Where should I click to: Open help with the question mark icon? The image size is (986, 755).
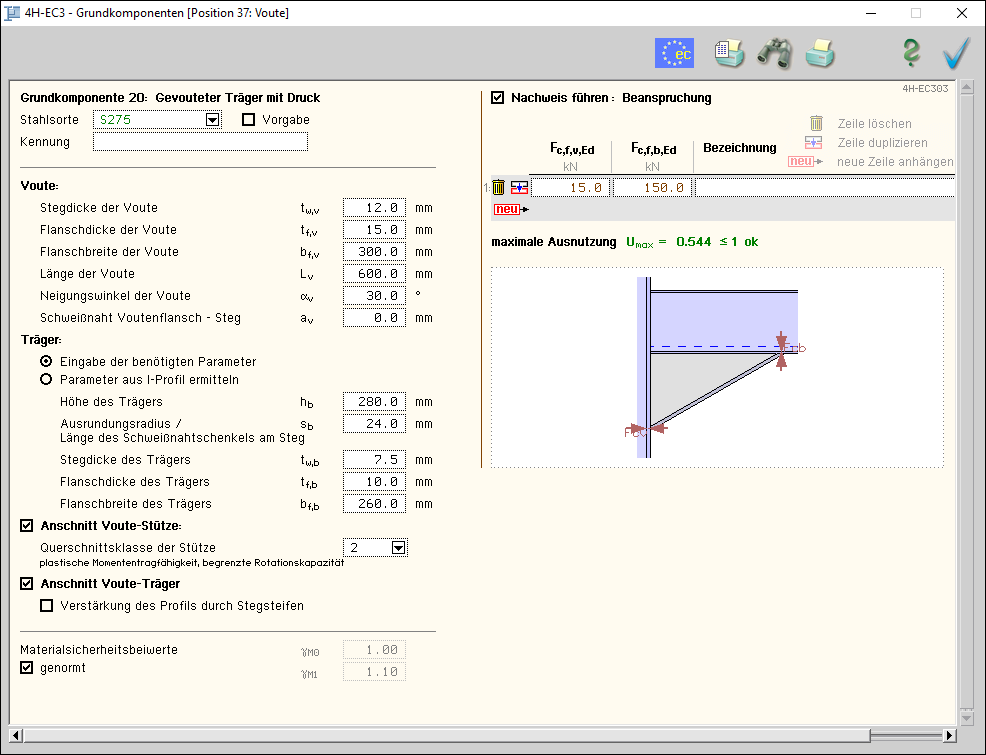[x=910, y=53]
